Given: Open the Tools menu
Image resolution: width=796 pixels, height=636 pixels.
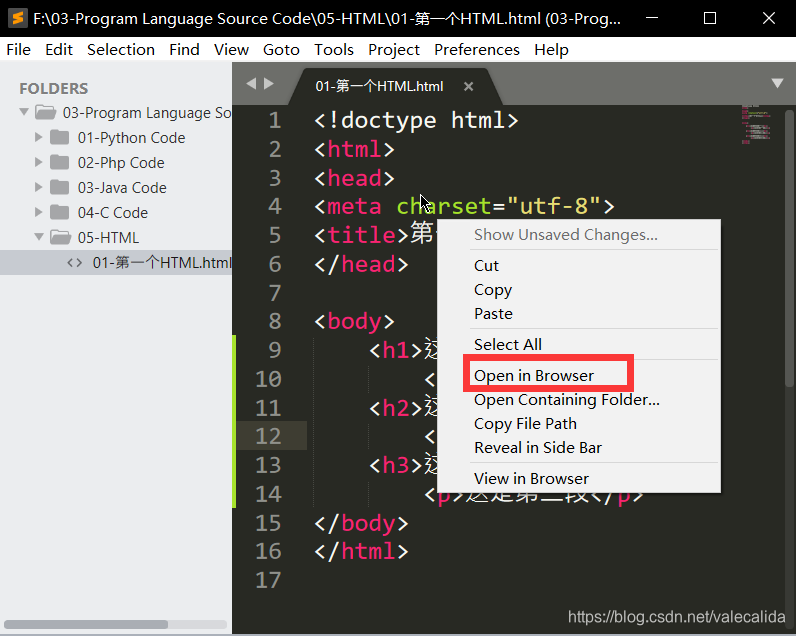Looking at the screenshot, I should coord(334,50).
